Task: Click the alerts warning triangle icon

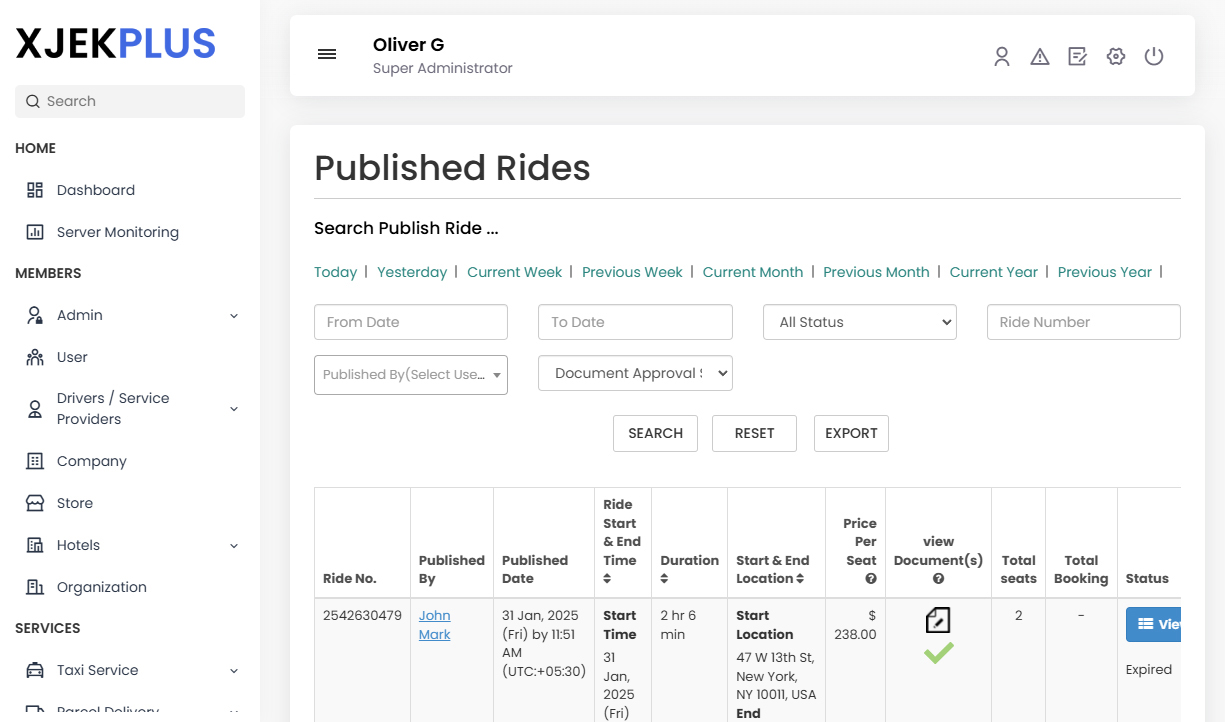Action: point(1040,56)
